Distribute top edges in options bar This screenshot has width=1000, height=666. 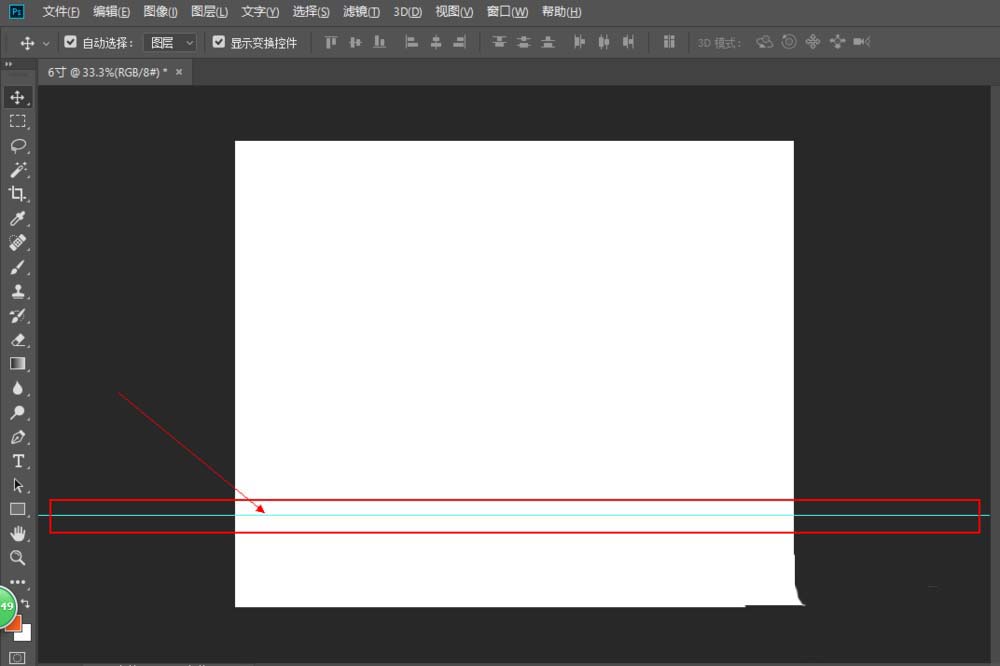499,42
